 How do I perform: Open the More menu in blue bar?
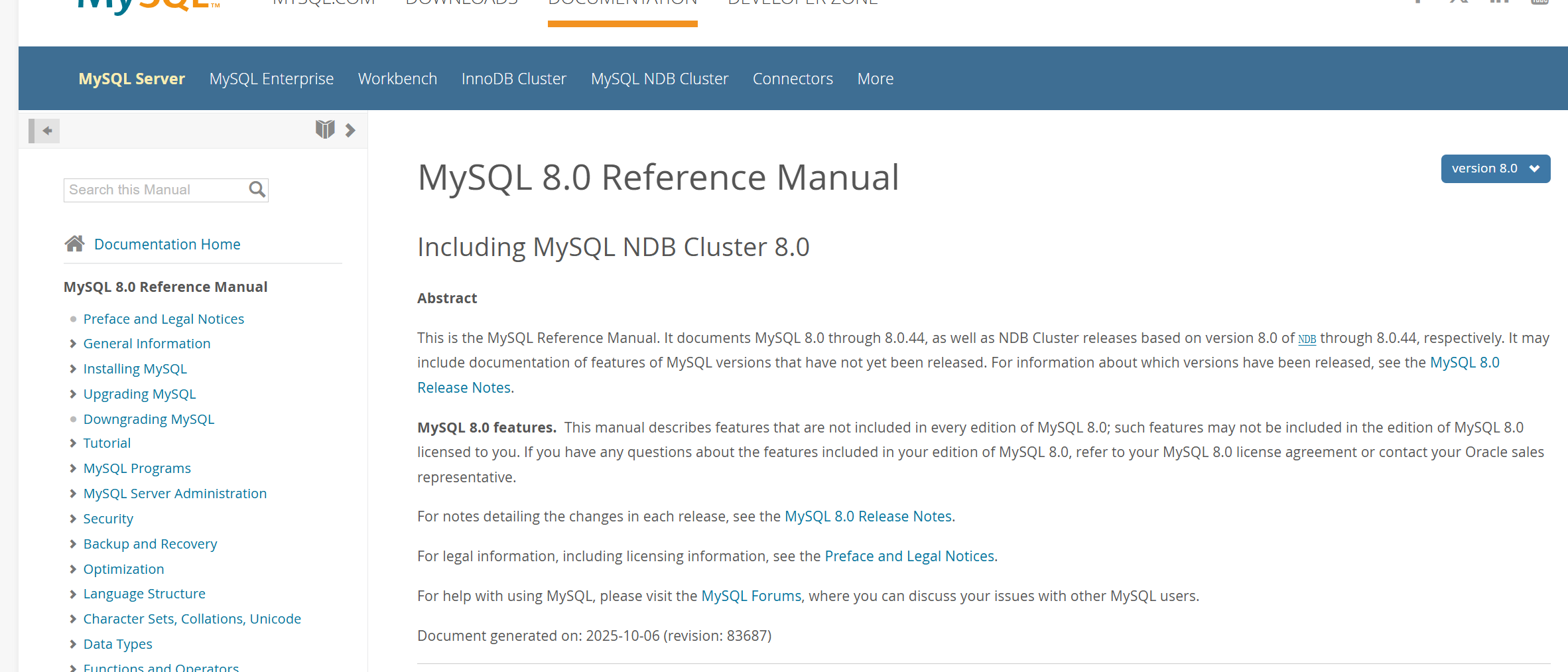point(876,79)
